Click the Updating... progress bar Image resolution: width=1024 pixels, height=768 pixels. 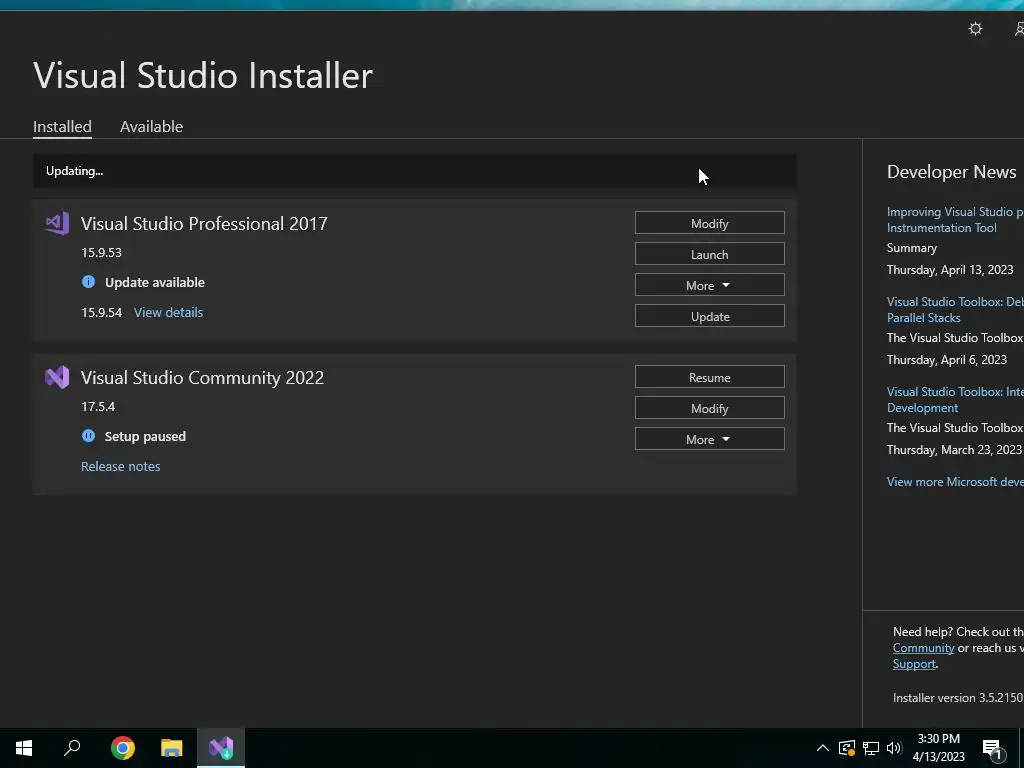tap(415, 171)
